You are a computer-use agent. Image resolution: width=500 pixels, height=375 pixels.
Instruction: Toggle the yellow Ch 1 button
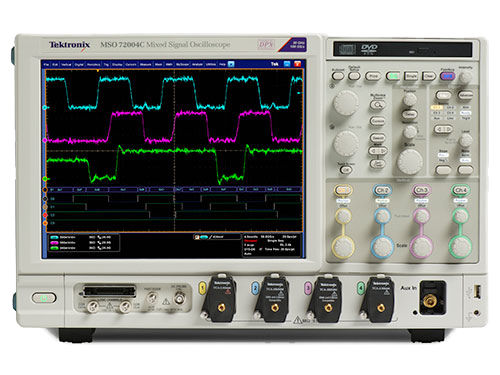[x=343, y=190]
